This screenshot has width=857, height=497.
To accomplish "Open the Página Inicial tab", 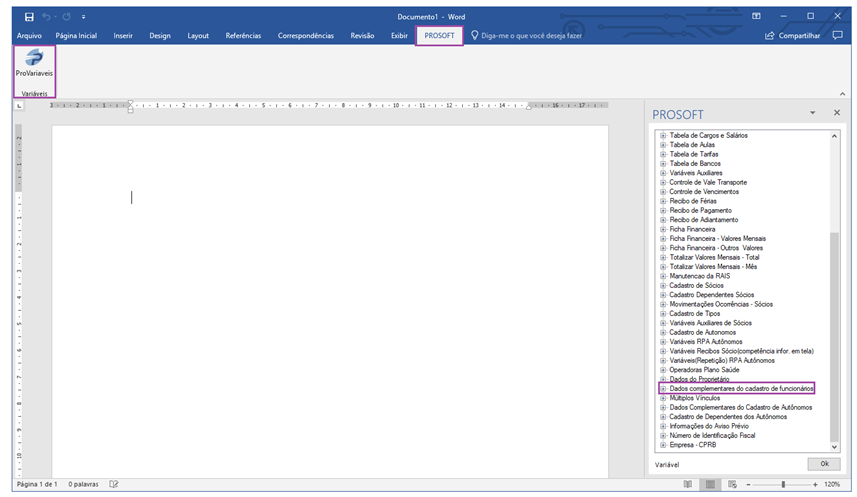I will point(76,36).
